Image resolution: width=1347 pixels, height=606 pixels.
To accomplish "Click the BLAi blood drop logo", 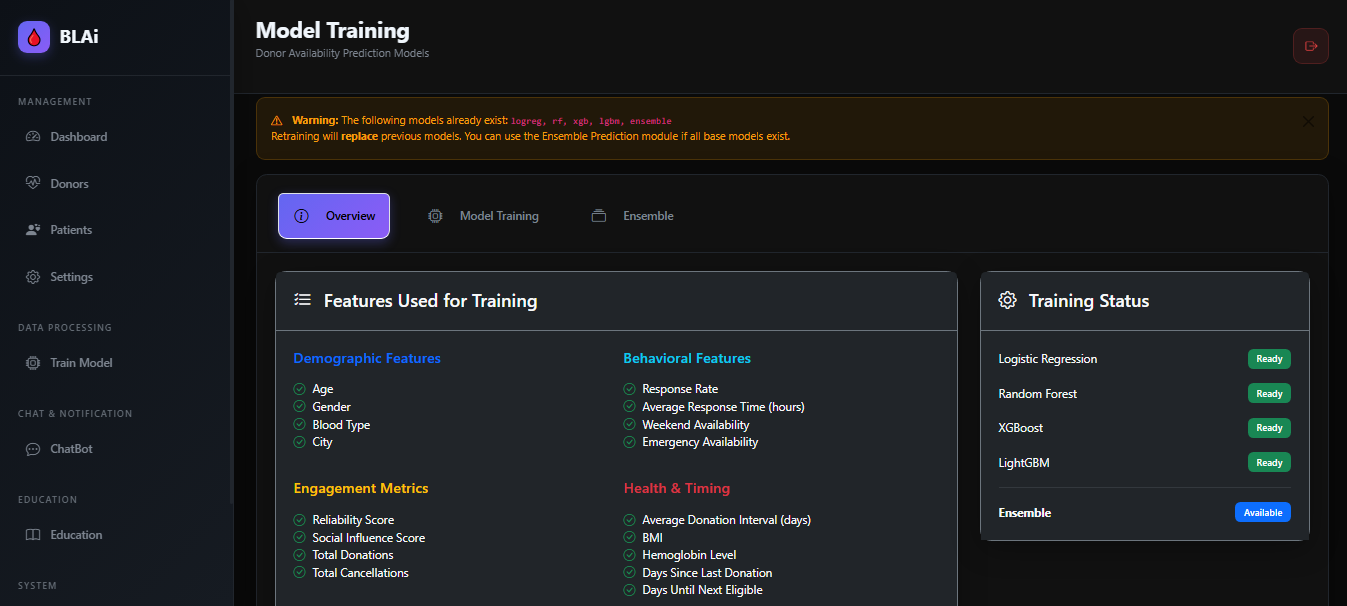I will (x=34, y=37).
